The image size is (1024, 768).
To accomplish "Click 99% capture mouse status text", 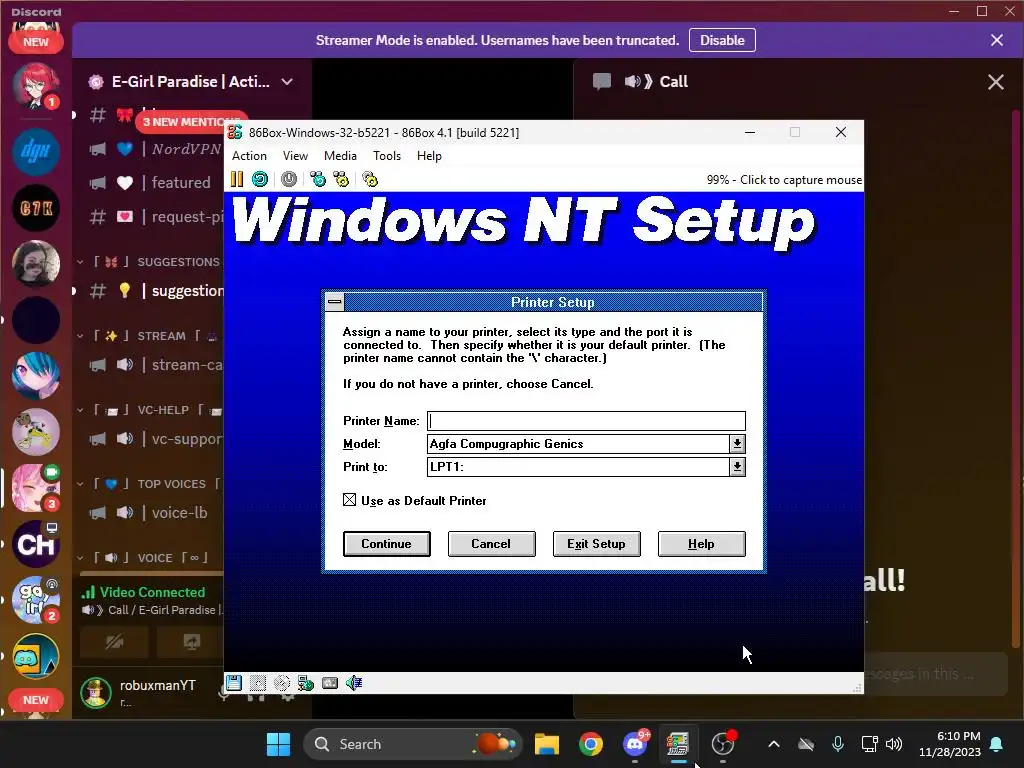I will (784, 180).
